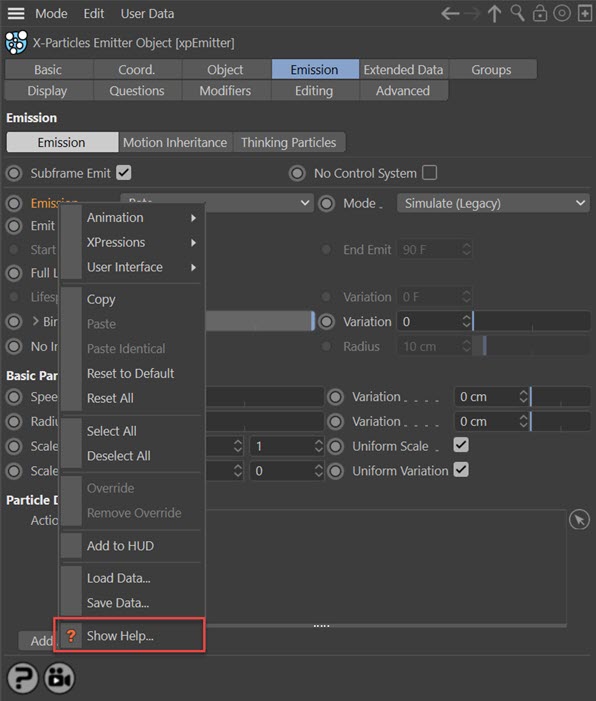596x701 pixels.
Task: Uncheck the Uniform Scale checkbox
Action: (x=461, y=445)
